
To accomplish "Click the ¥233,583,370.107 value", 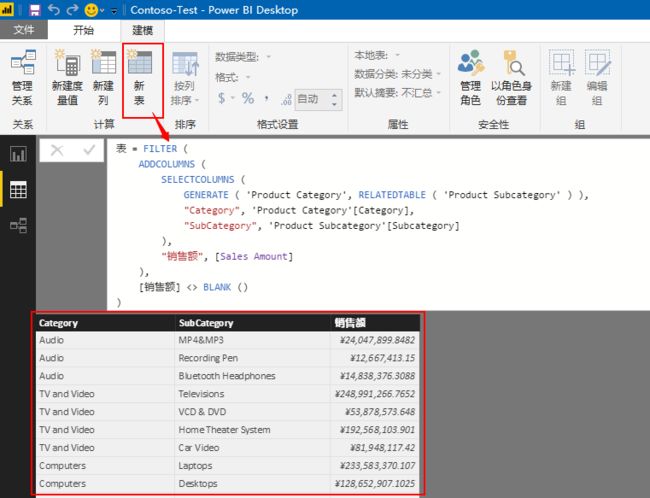I will 377,466.
